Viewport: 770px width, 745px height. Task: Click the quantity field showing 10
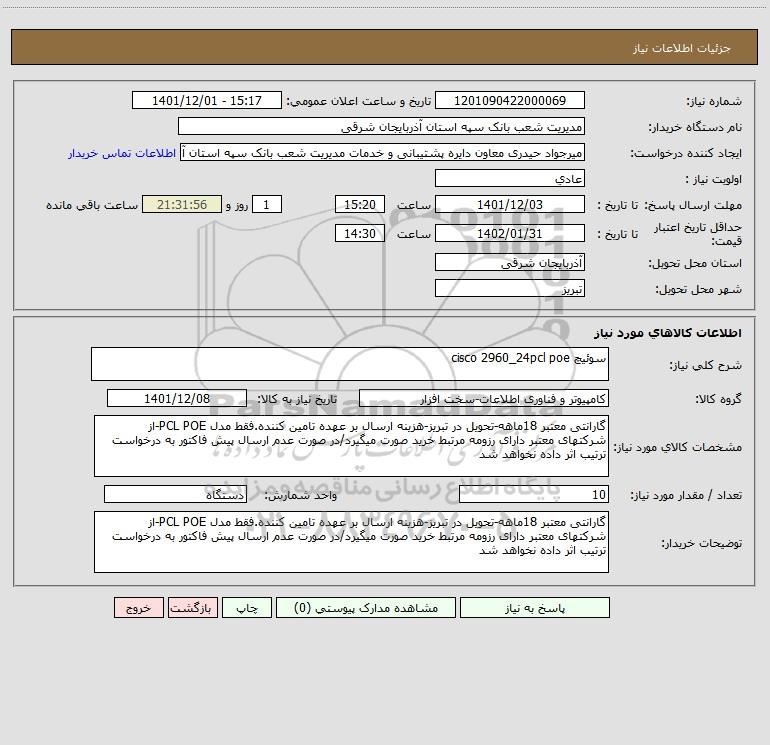tap(534, 495)
